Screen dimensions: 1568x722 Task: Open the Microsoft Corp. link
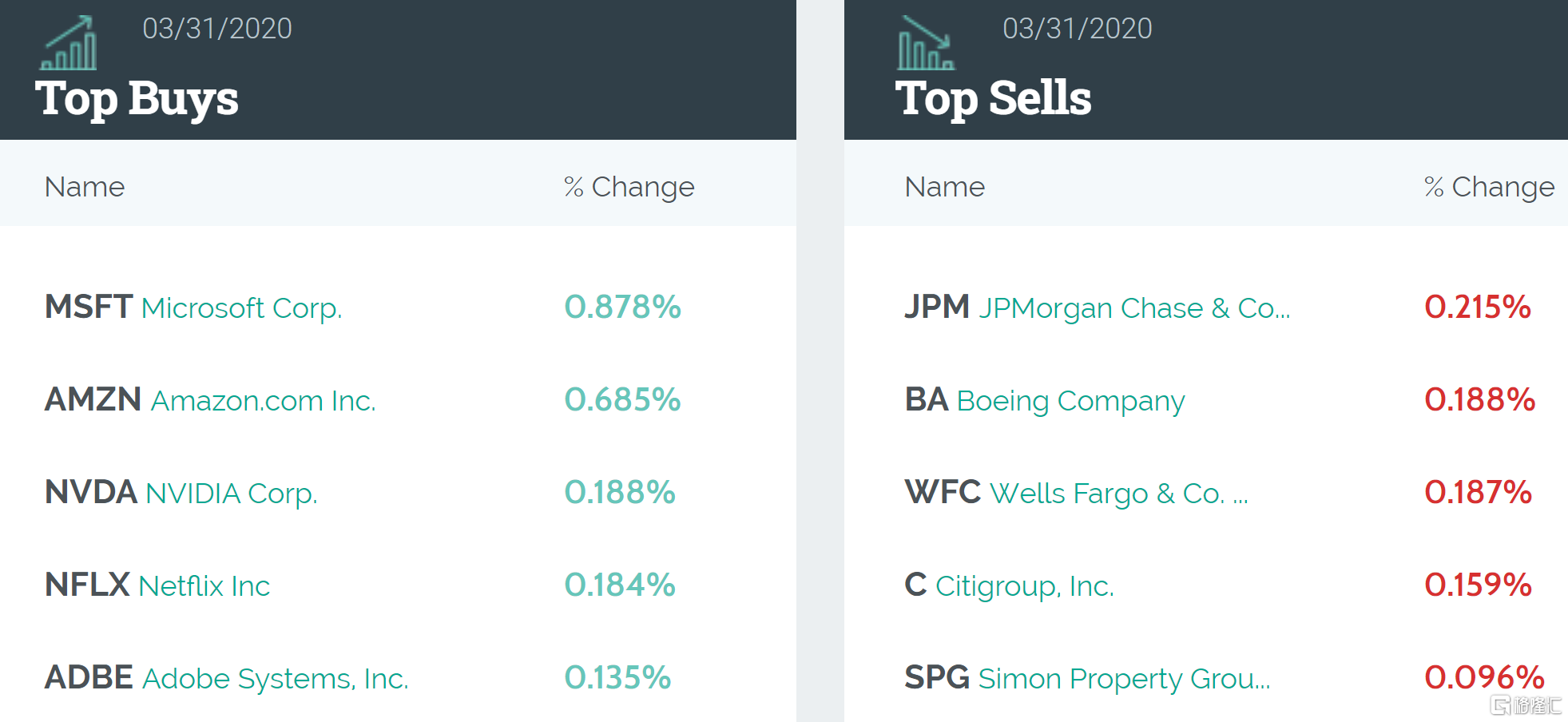[241, 308]
